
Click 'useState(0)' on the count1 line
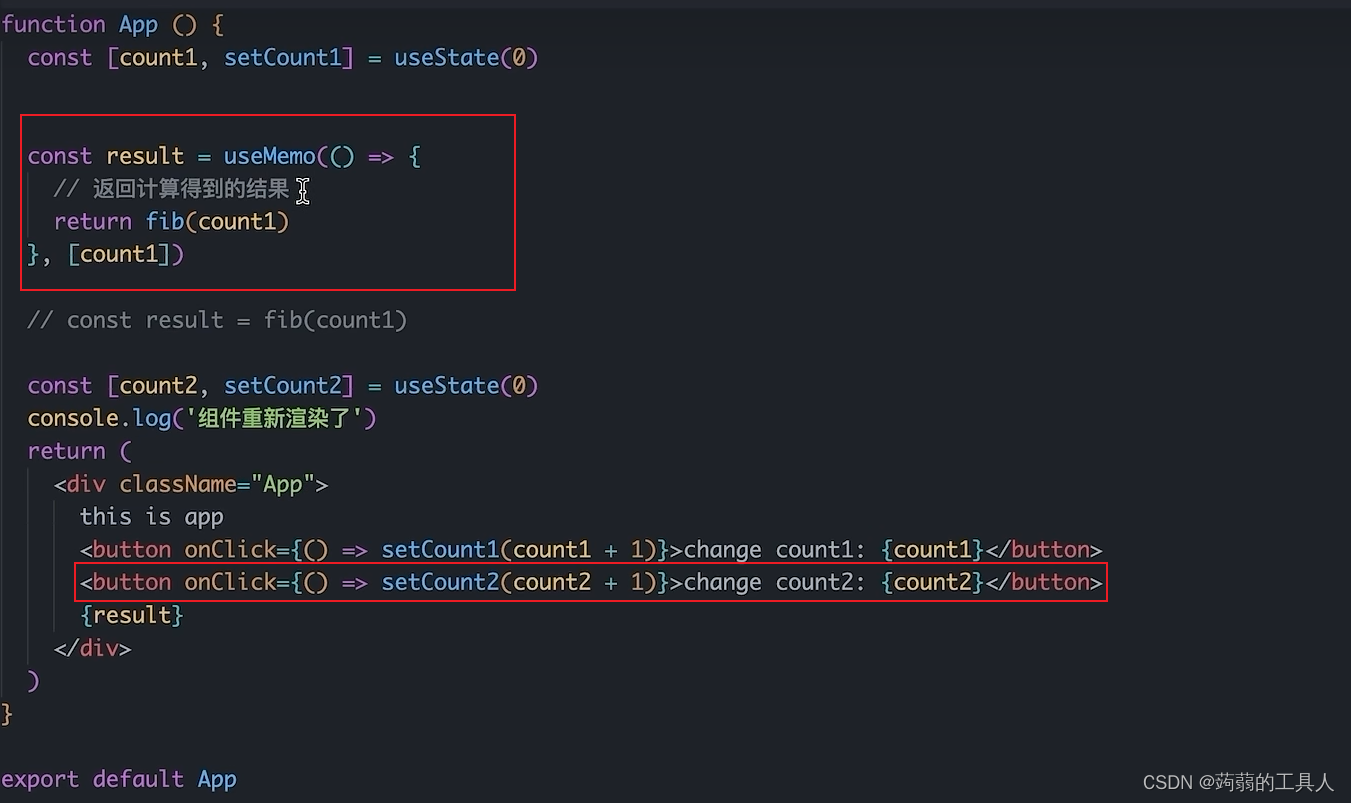(466, 57)
